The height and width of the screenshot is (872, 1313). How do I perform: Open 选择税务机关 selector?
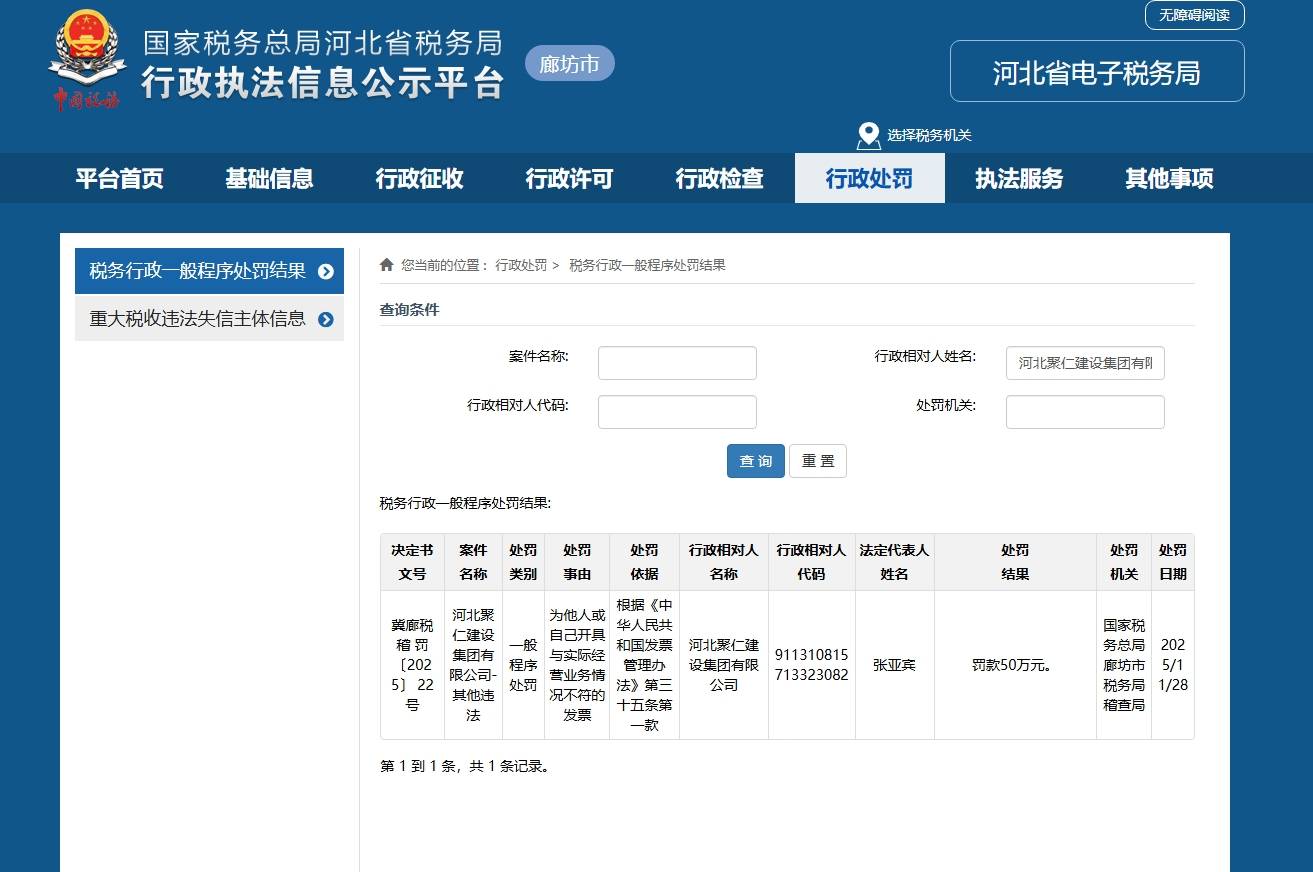(928, 136)
